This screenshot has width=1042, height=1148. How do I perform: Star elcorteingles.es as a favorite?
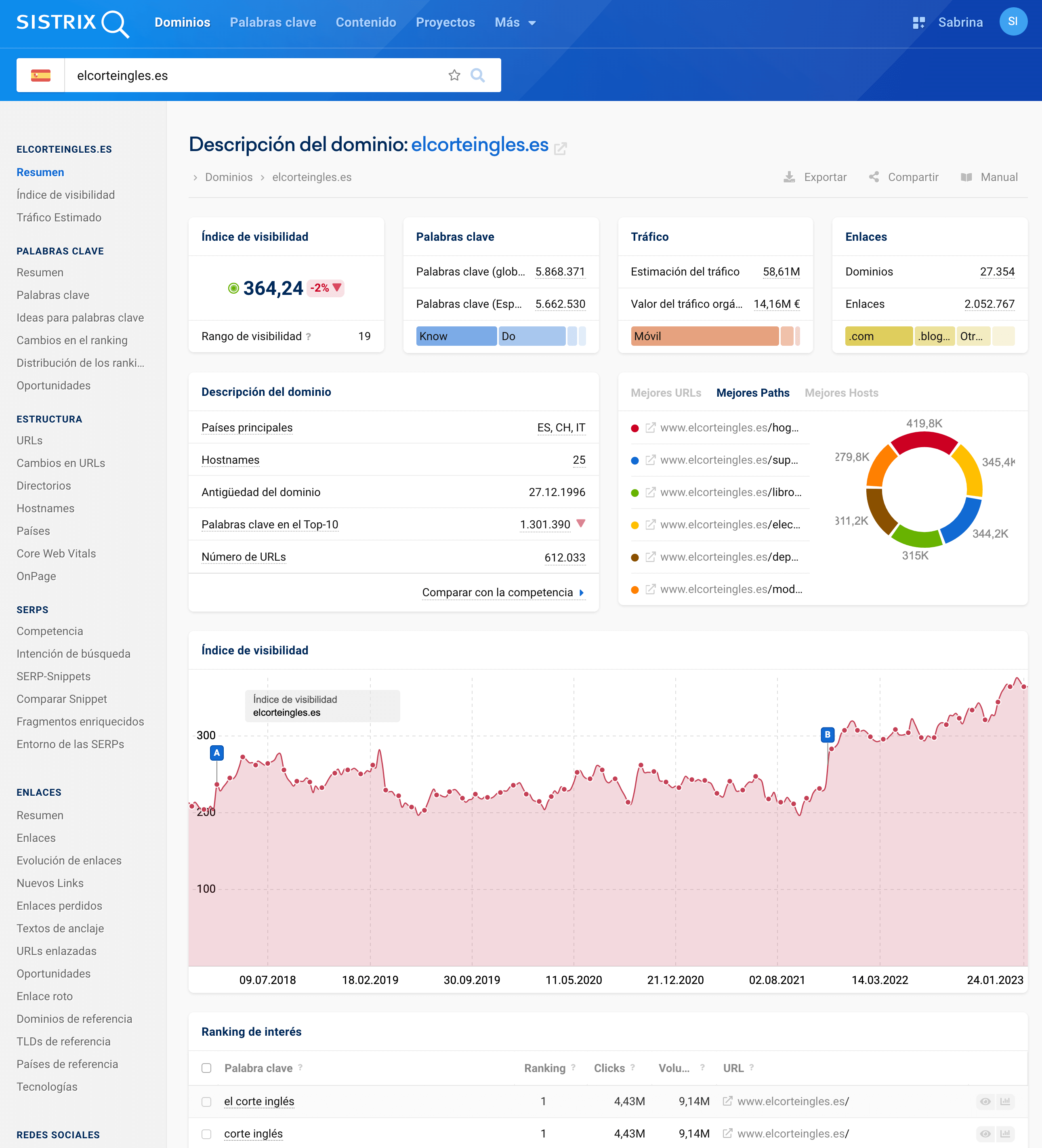454,75
